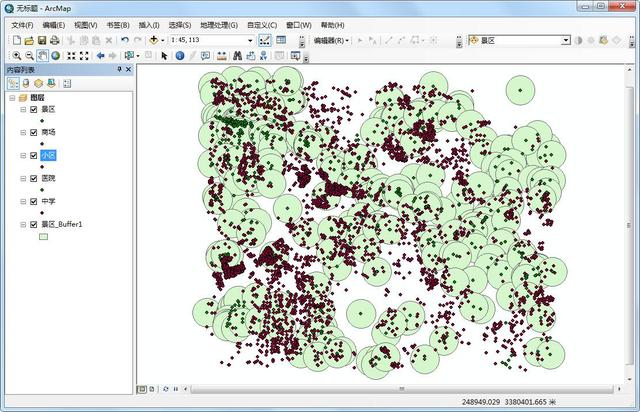Viewport: 640px width, 412px height.
Task: Open the Go To XY tool
Action: click(263, 56)
